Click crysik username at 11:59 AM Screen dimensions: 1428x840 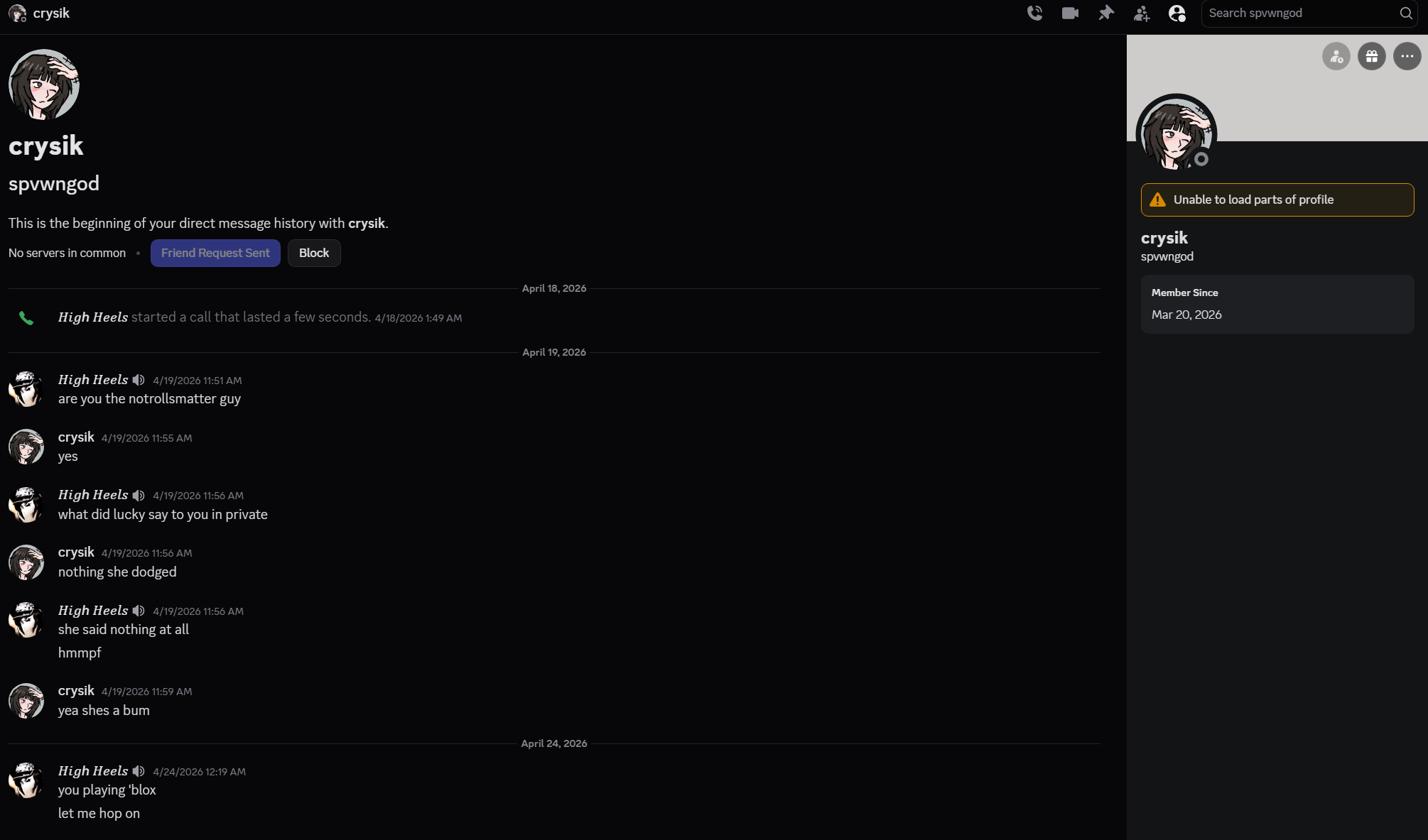click(x=76, y=691)
